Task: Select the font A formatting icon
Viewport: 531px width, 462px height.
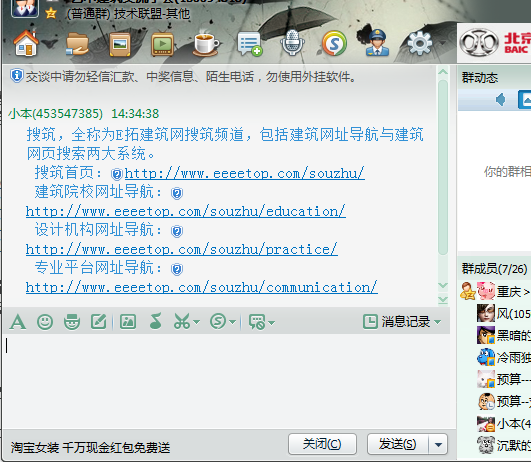Action: pos(18,321)
